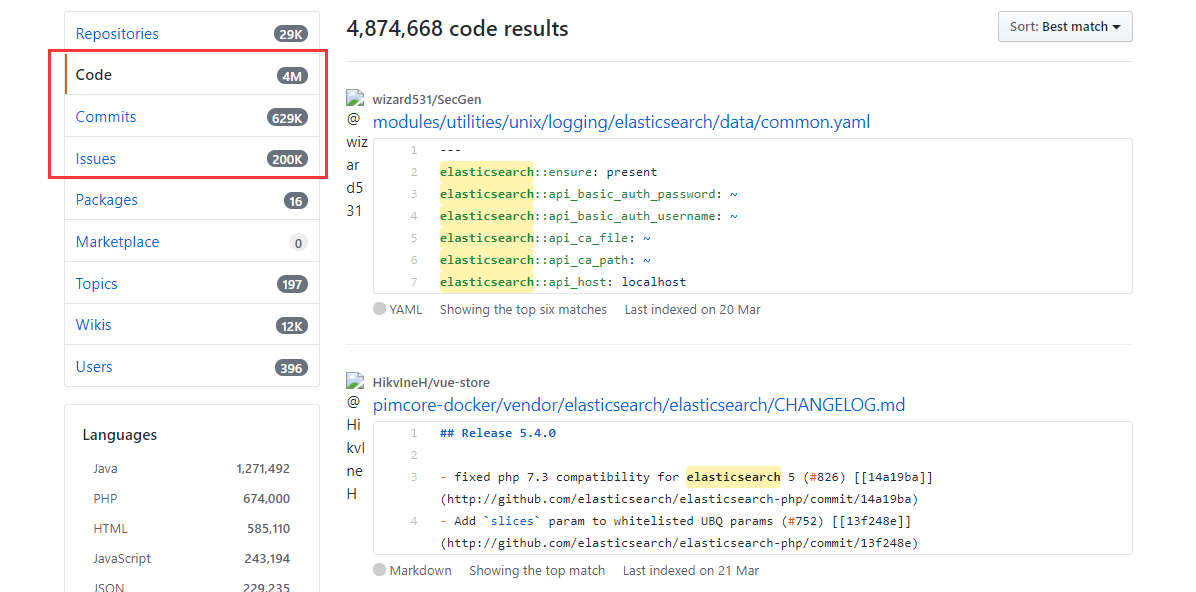The height and width of the screenshot is (592, 1196).
Task: Open the Sort: Best match dropdown
Action: pos(1064,27)
